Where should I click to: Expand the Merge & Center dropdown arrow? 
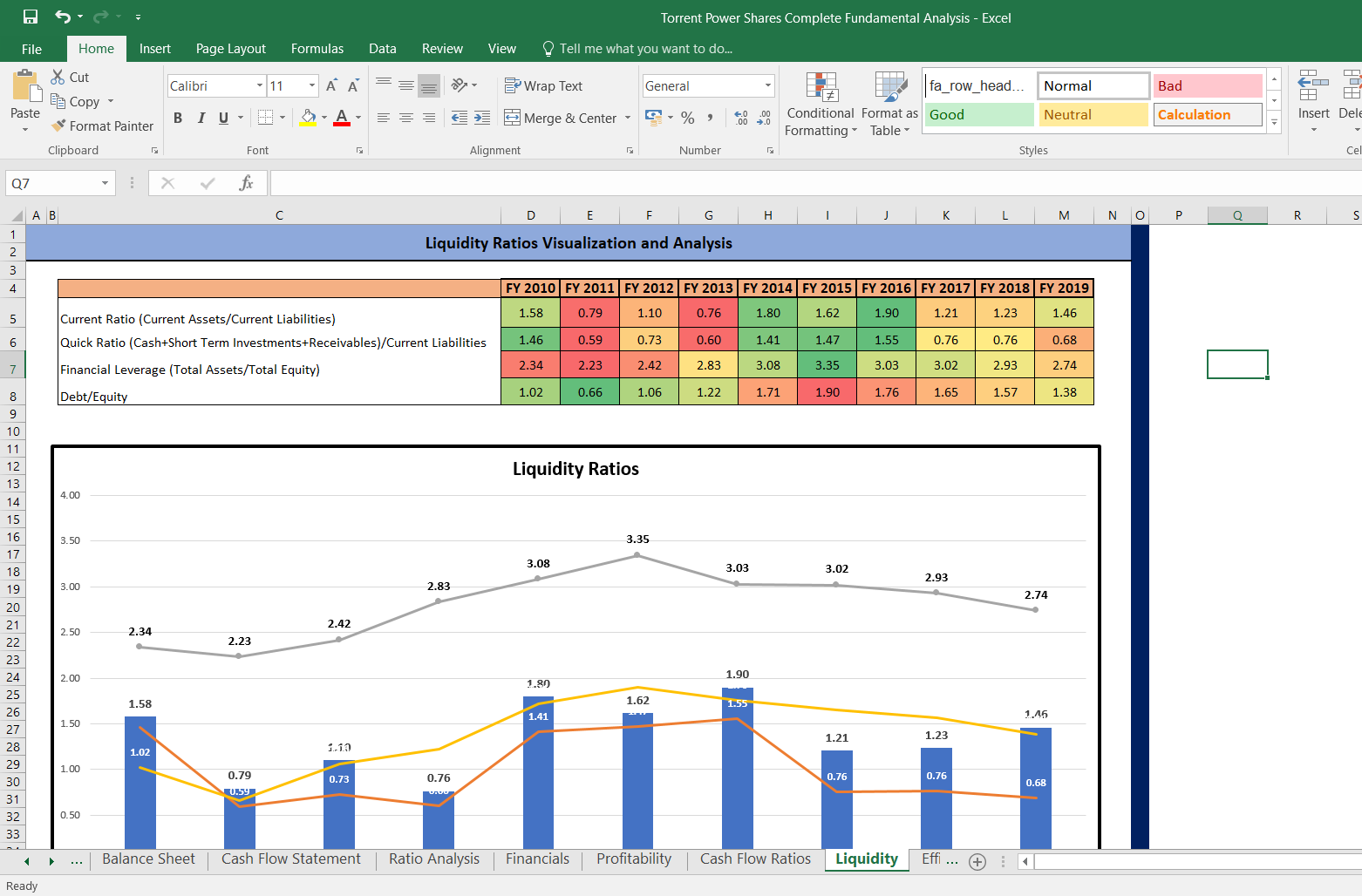628,118
